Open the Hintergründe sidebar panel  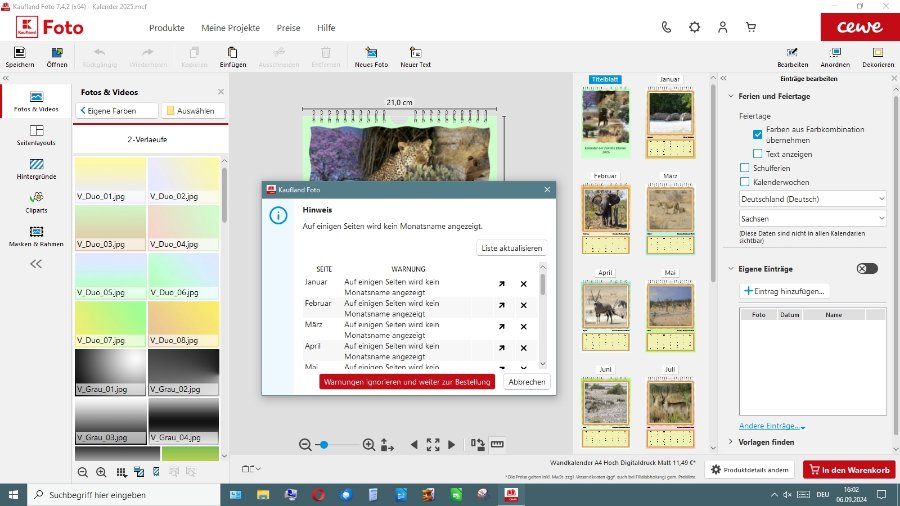coord(36,167)
